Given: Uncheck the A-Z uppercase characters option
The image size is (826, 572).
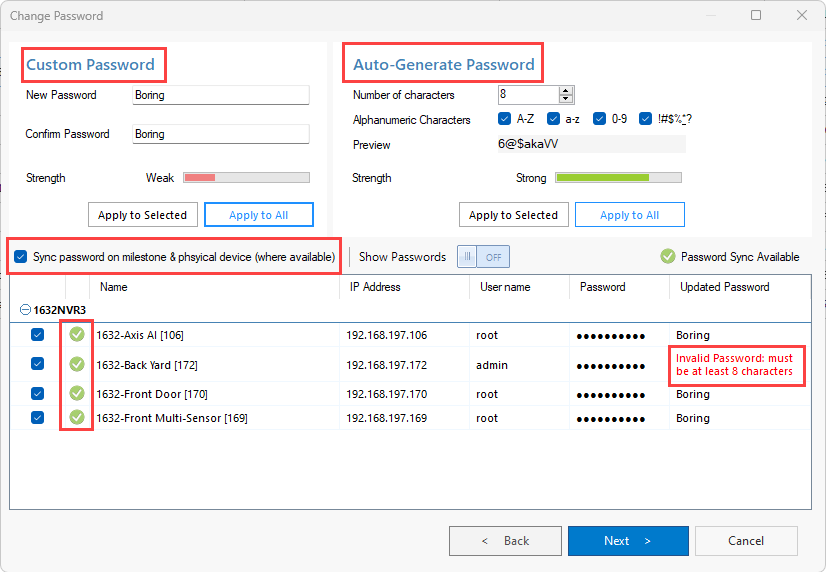Looking at the screenshot, I should click(x=504, y=119).
